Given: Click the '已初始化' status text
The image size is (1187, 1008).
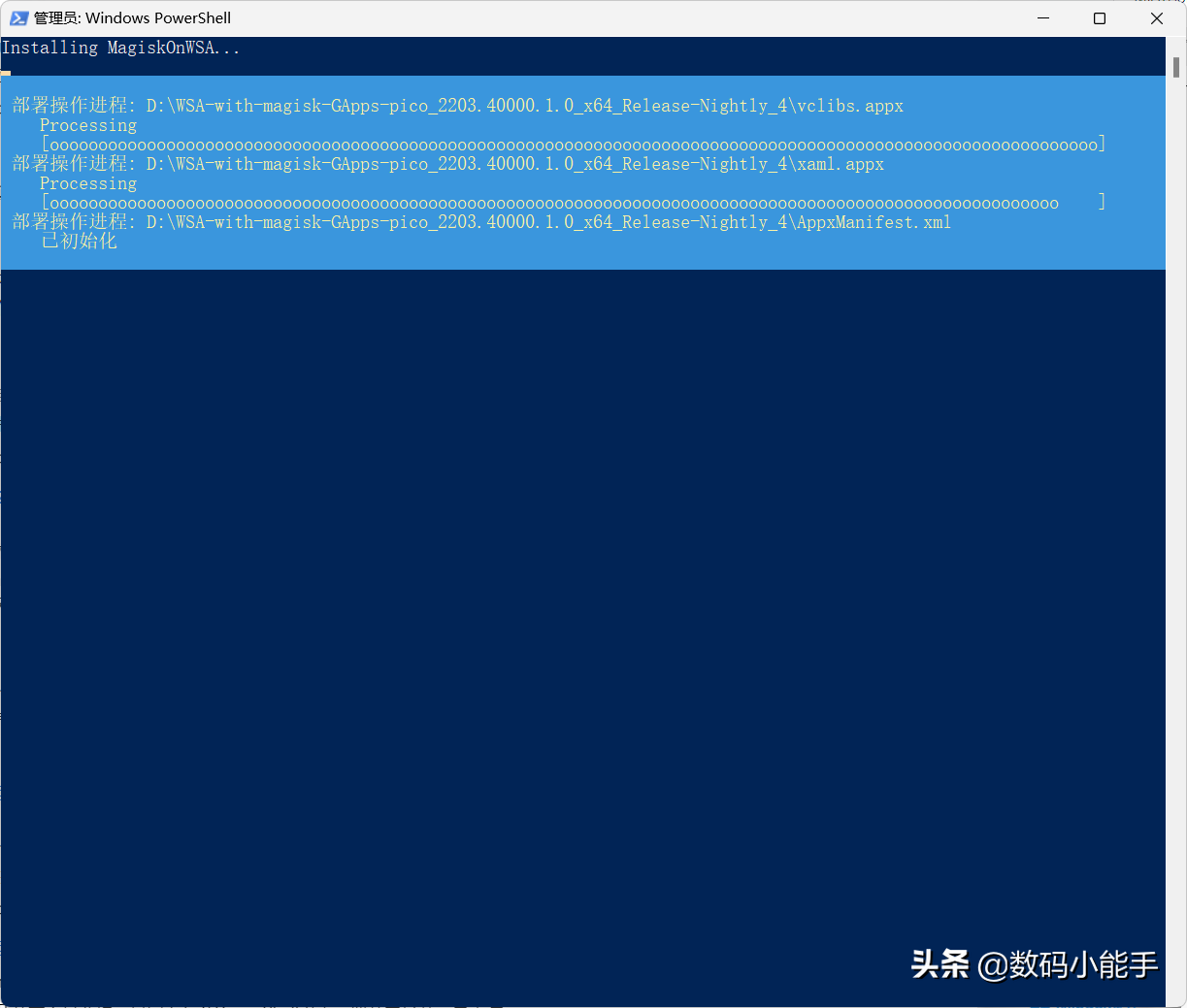Looking at the screenshot, I should click(79, 242).
